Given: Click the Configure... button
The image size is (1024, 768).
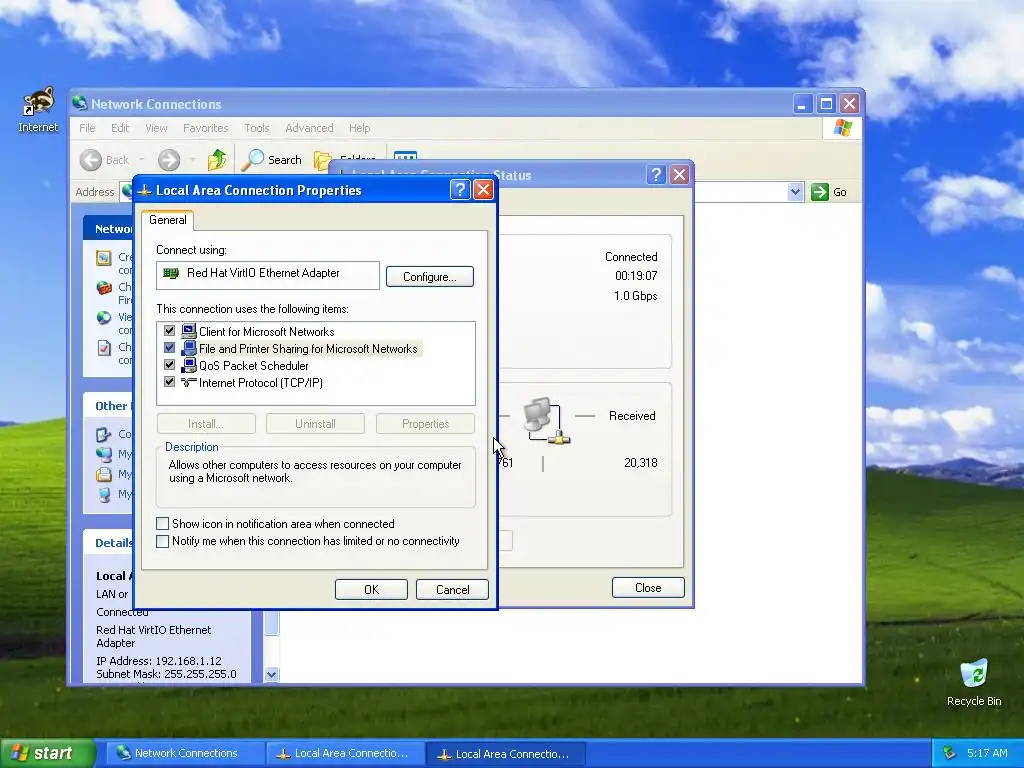Looking at the screenshot, I should 430,277.
